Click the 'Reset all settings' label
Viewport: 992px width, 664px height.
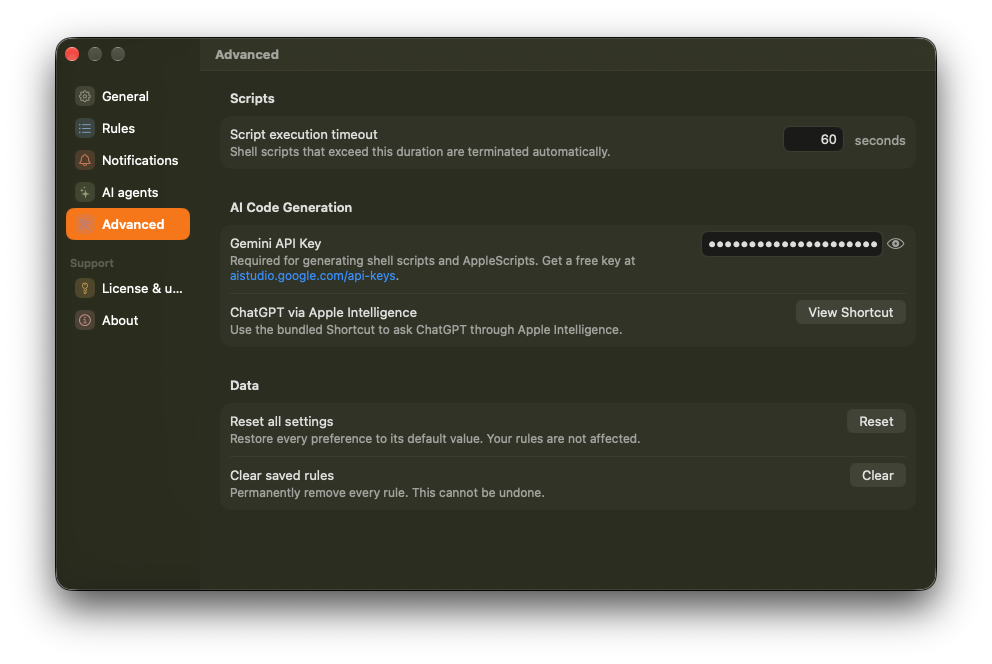tap(282, 421)
